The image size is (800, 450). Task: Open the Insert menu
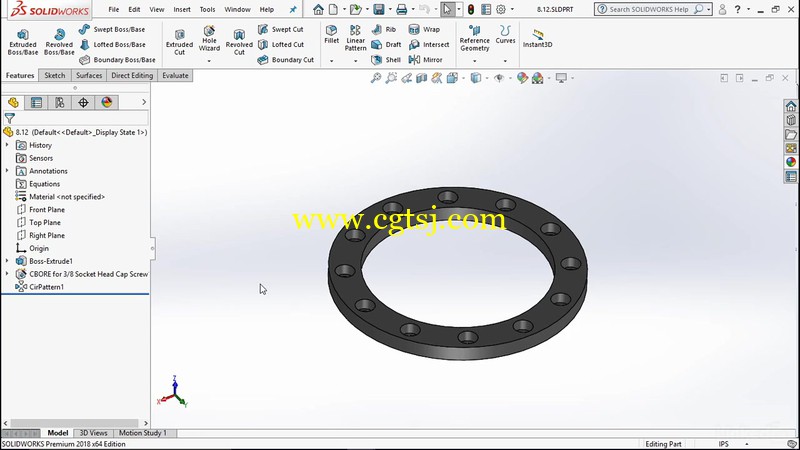point(182,9)
